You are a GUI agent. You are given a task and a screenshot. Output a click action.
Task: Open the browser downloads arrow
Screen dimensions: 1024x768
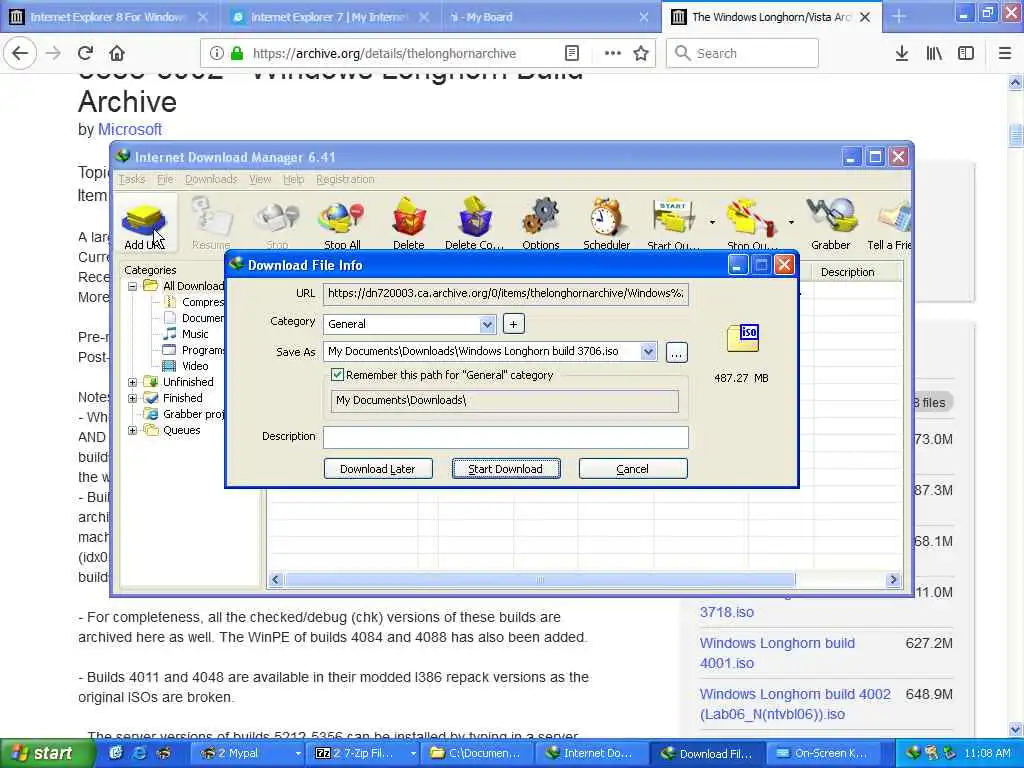click(901, 53)
